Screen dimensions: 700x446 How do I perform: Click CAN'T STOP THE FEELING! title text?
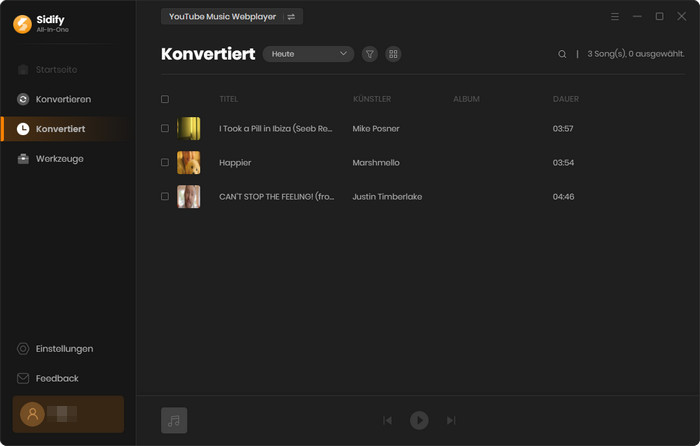(x=276, y=196)
